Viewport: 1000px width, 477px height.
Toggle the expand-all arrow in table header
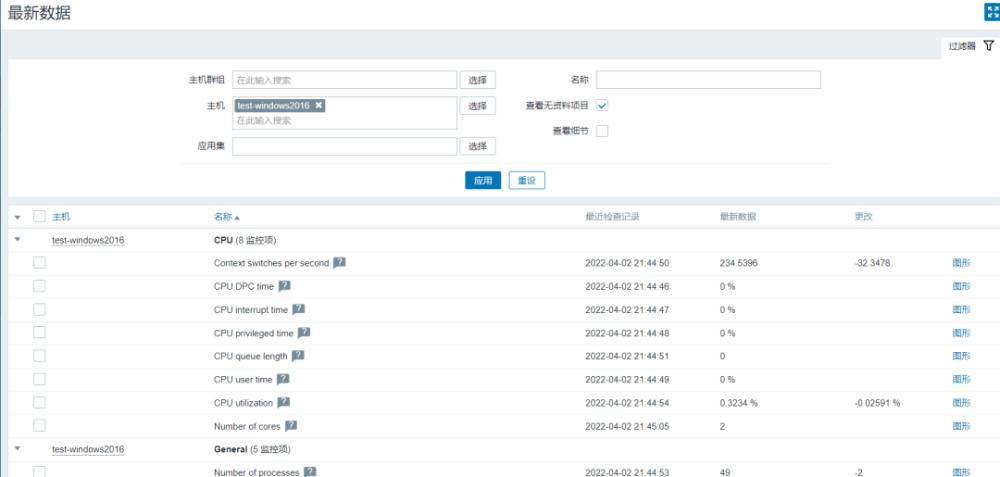coord(17,217)
